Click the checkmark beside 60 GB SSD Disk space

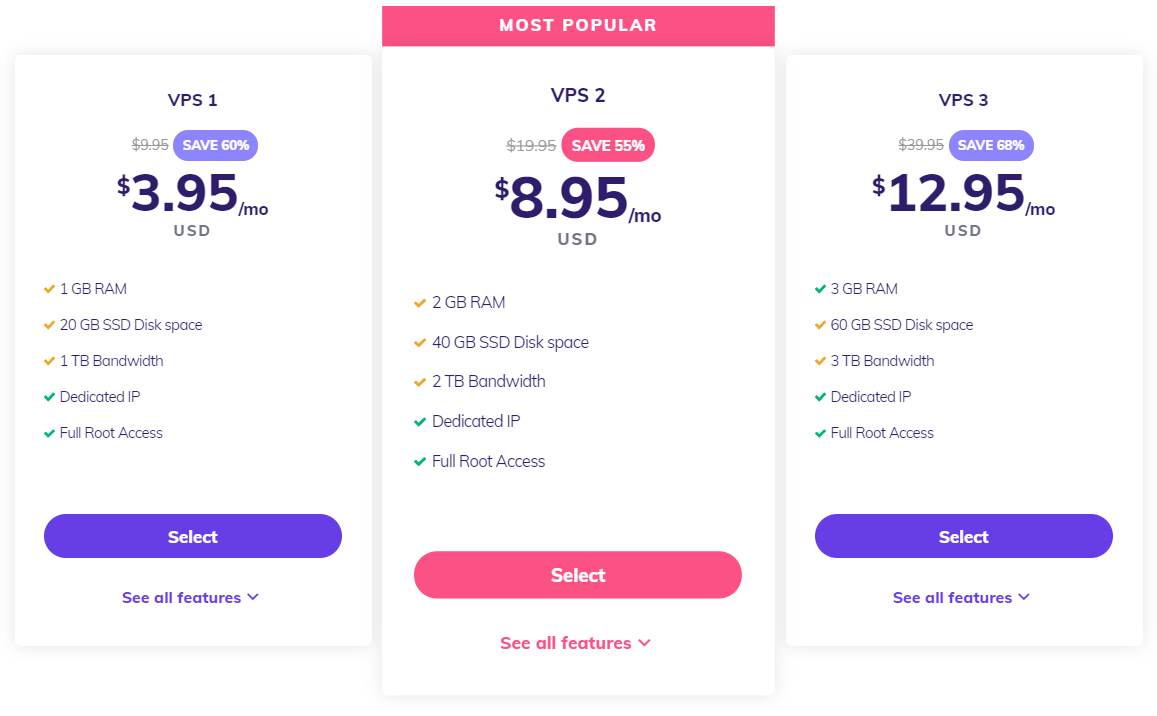click(x=819, y=324)
